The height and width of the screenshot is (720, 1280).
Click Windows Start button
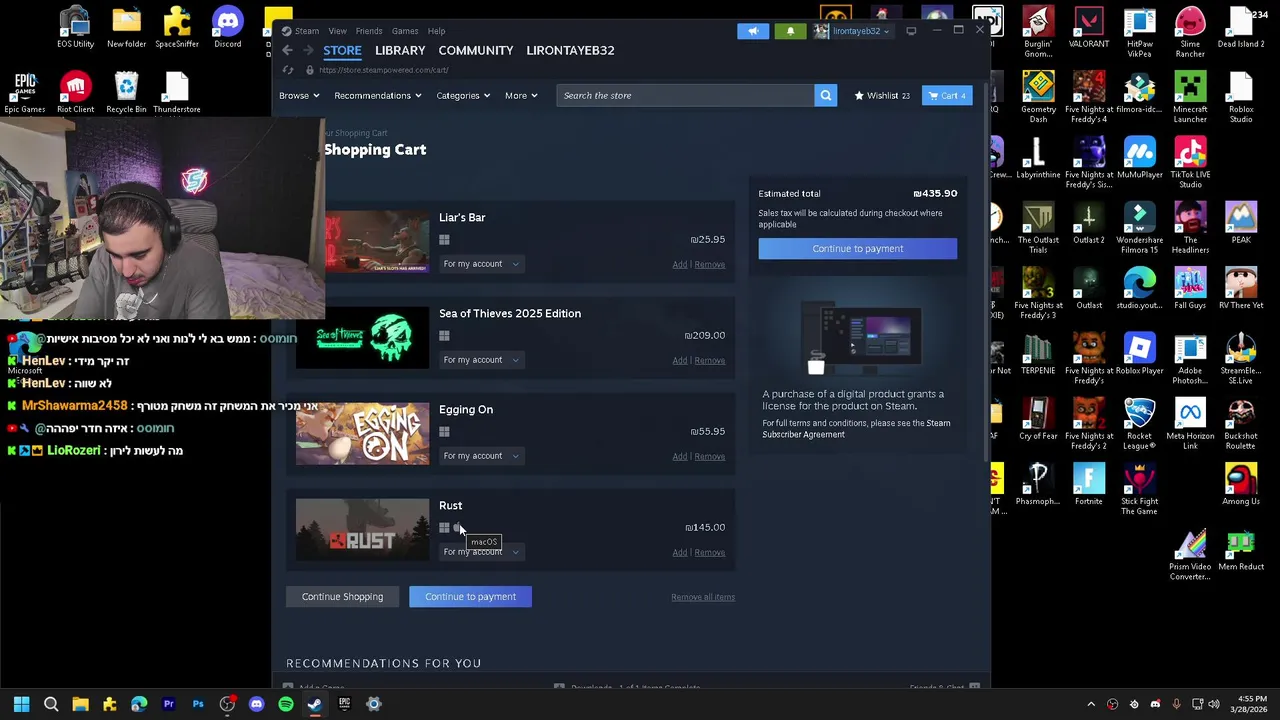coord(21,704)
